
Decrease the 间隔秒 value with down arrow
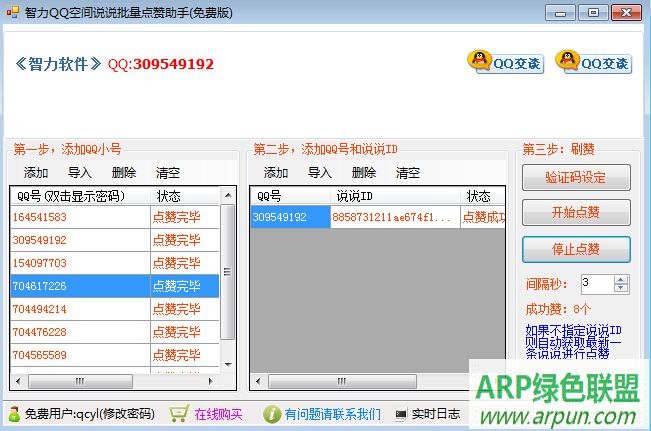point(621,289)
